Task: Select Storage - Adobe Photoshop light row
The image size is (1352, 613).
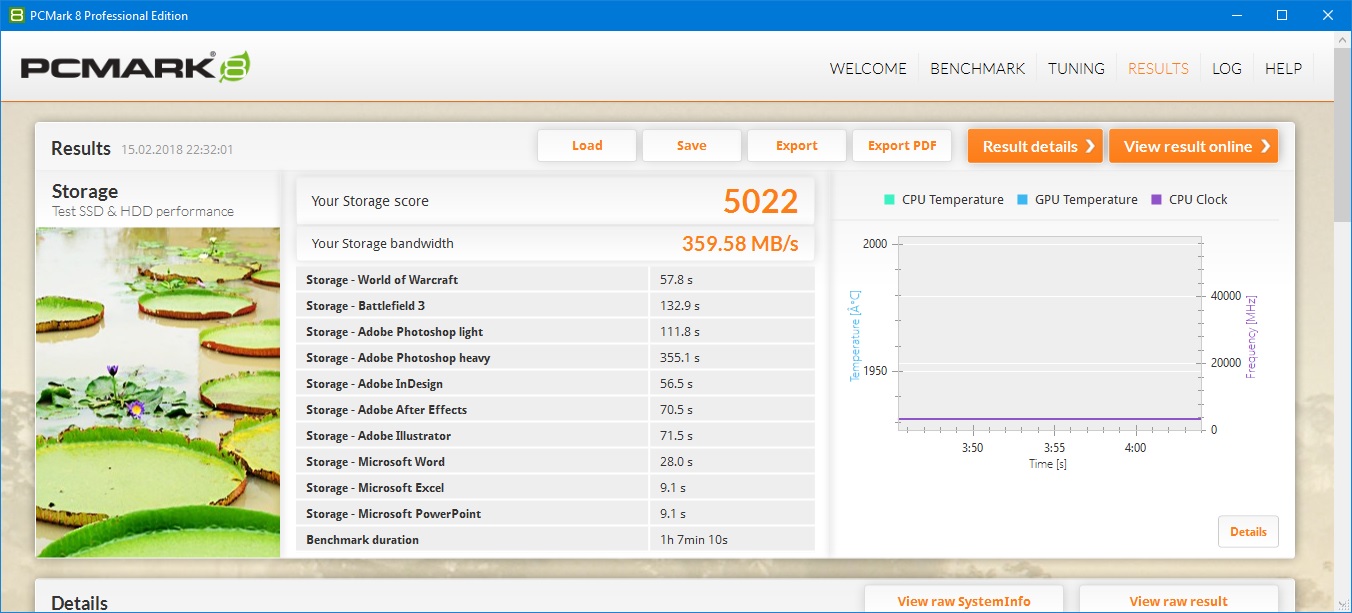Action: click(555, 332)
